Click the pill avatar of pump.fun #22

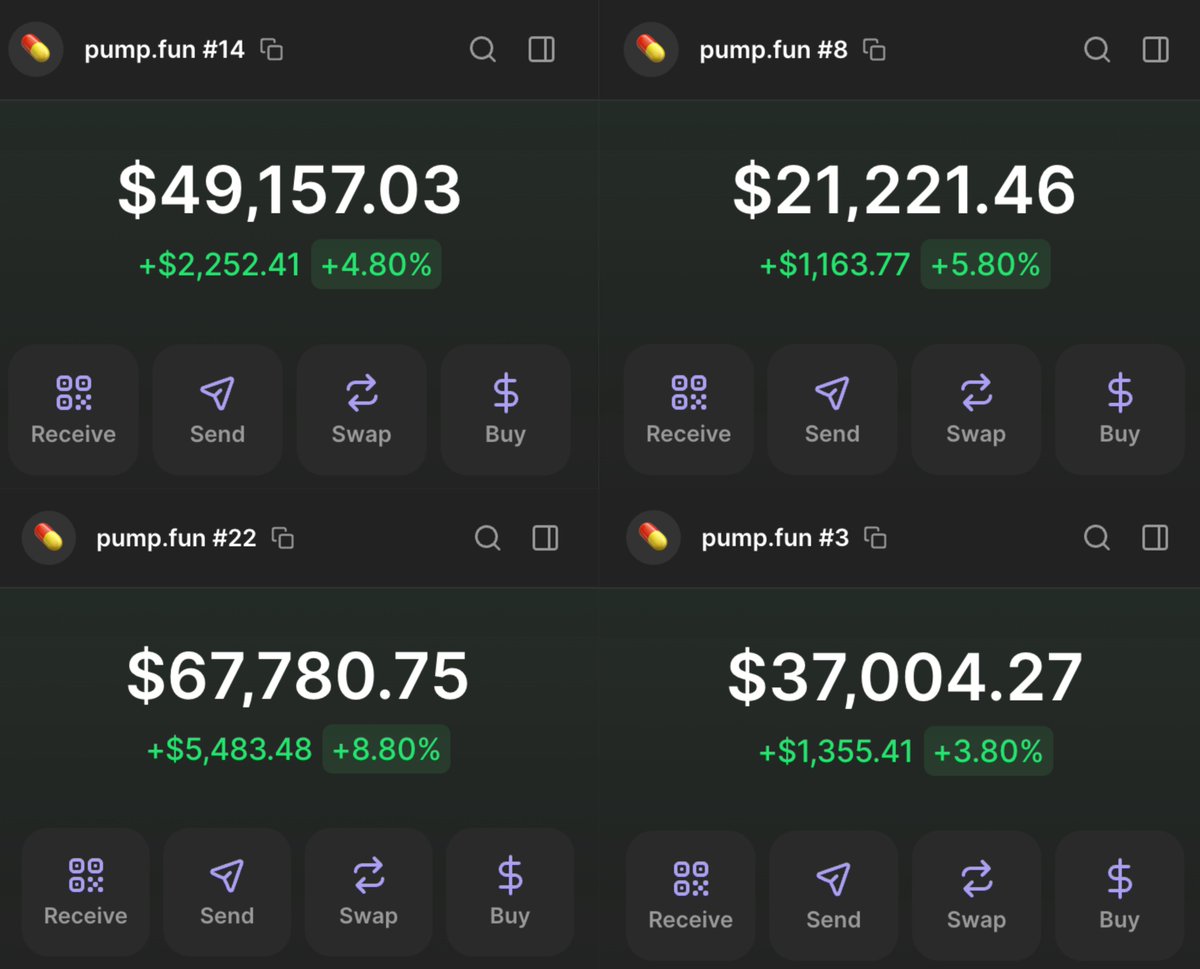pyautogui.click(x=48, y=537)
